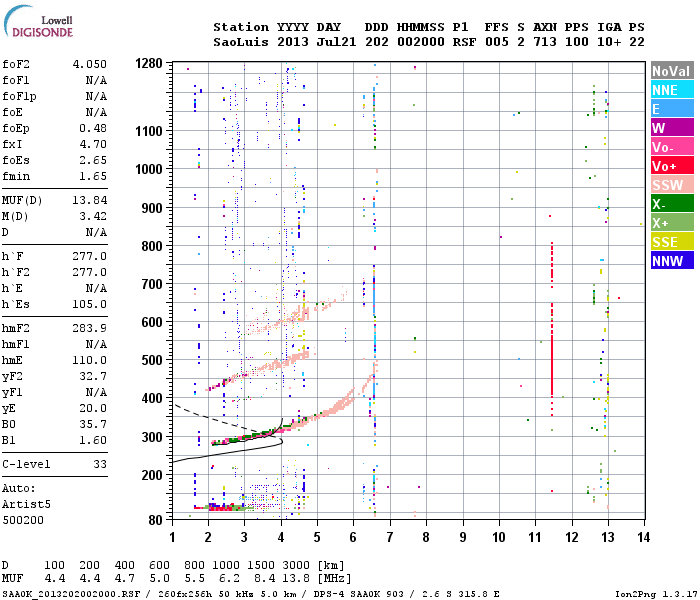This screenshot has height=600, width=700.
Task: Click the SaoLuis station name
Action: pyautogui.click(x=241, y=42)
